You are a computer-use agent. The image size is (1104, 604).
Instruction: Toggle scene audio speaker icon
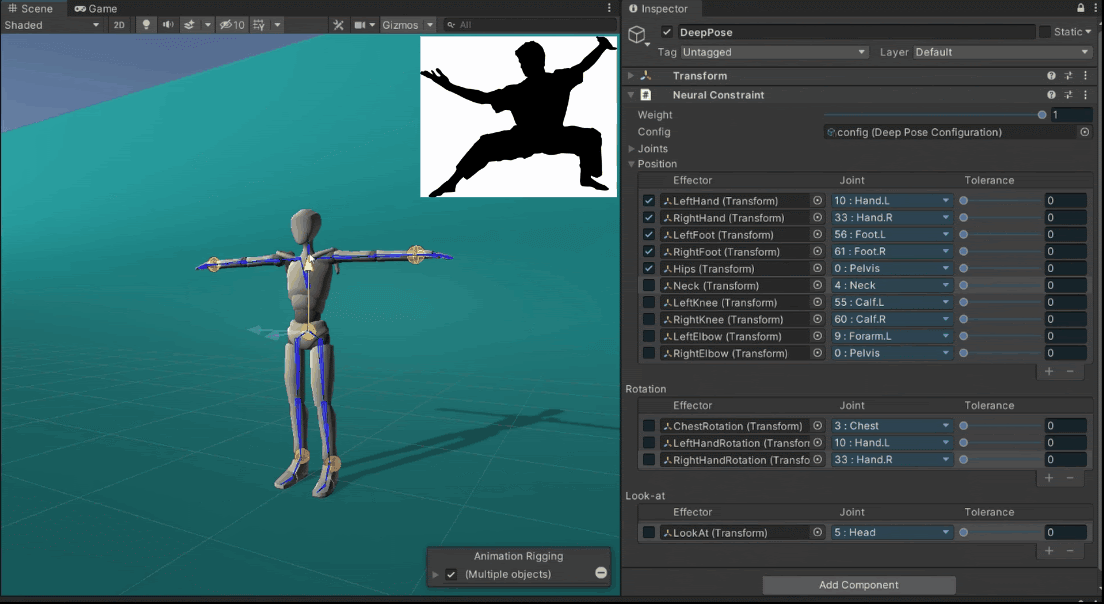[x=167, y=25]
